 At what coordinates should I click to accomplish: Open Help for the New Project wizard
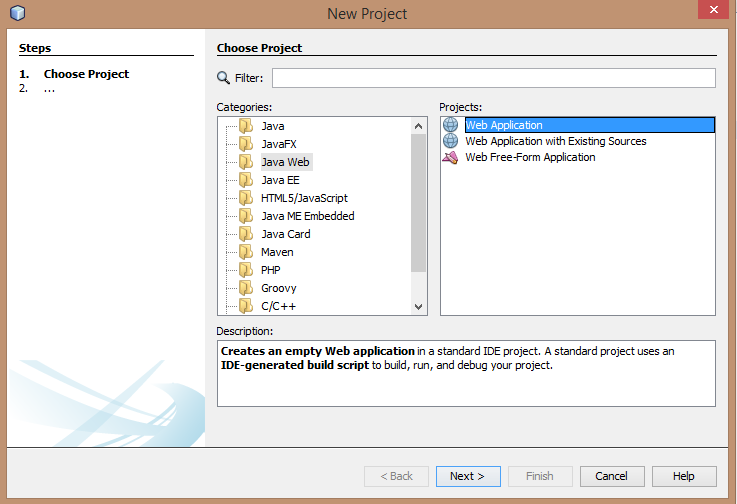[684, 476]
